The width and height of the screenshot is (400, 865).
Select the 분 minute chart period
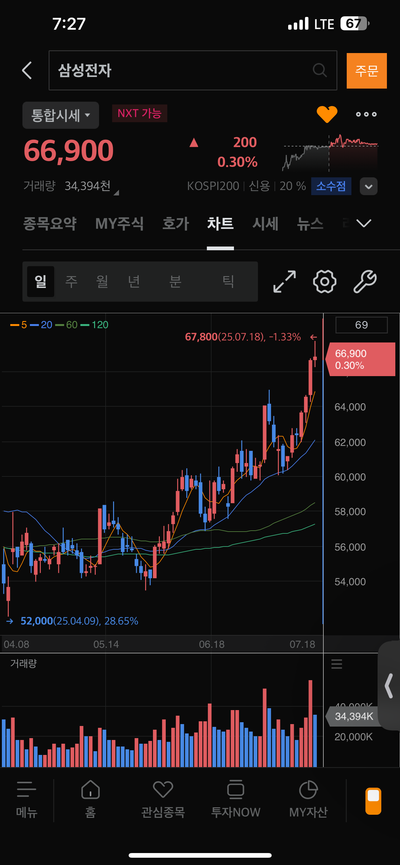click(175, 282)
